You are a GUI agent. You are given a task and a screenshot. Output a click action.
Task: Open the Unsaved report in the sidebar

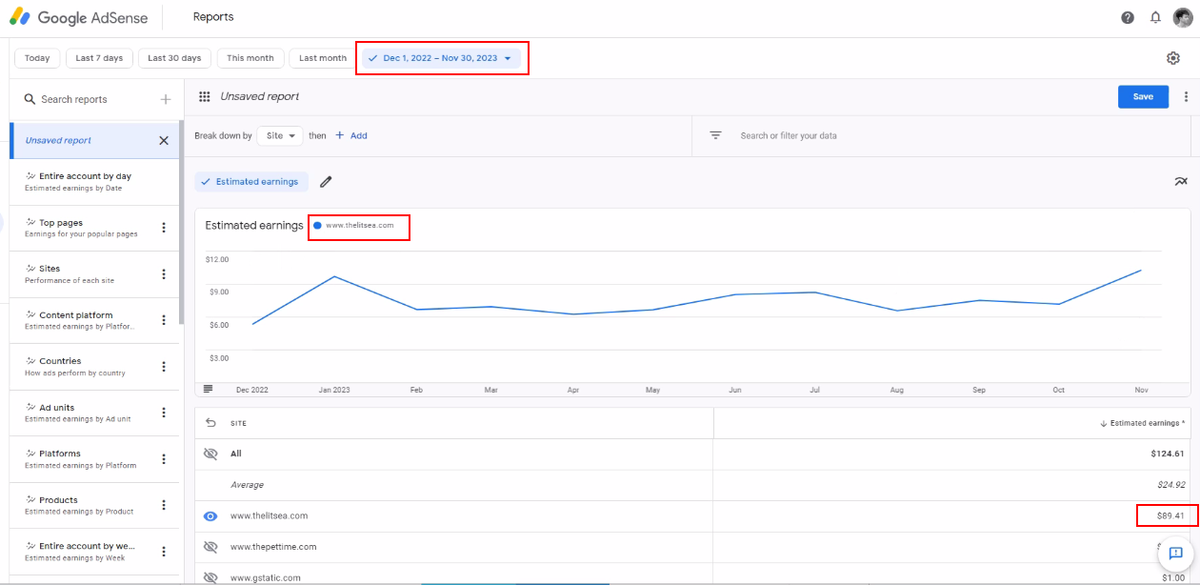coord(96,141)
